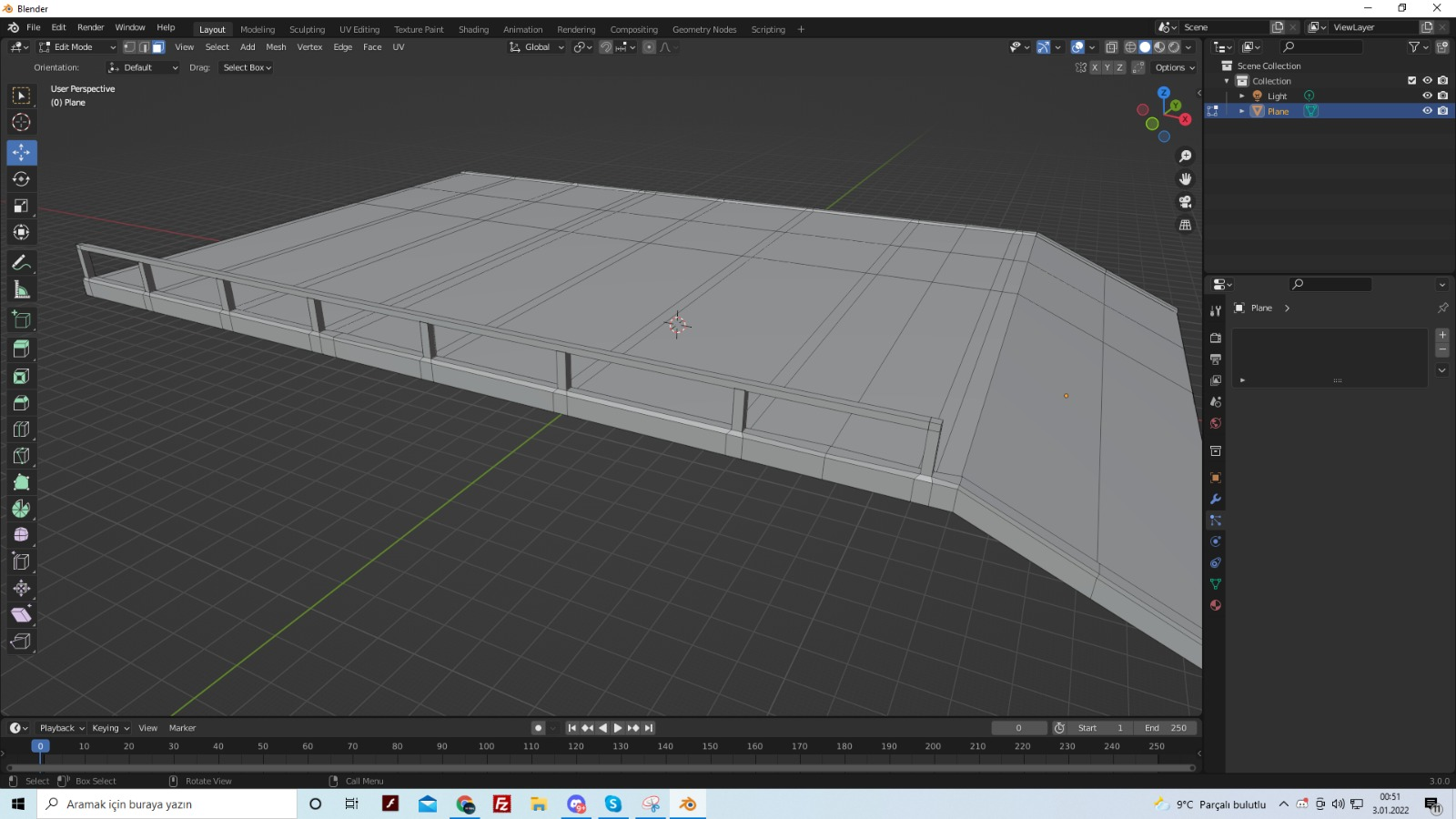Click the End frame 250 field
Image resolution: width=1456 pixels, height=819 pixels.
pyautogui.click(x=1166, y=728)
